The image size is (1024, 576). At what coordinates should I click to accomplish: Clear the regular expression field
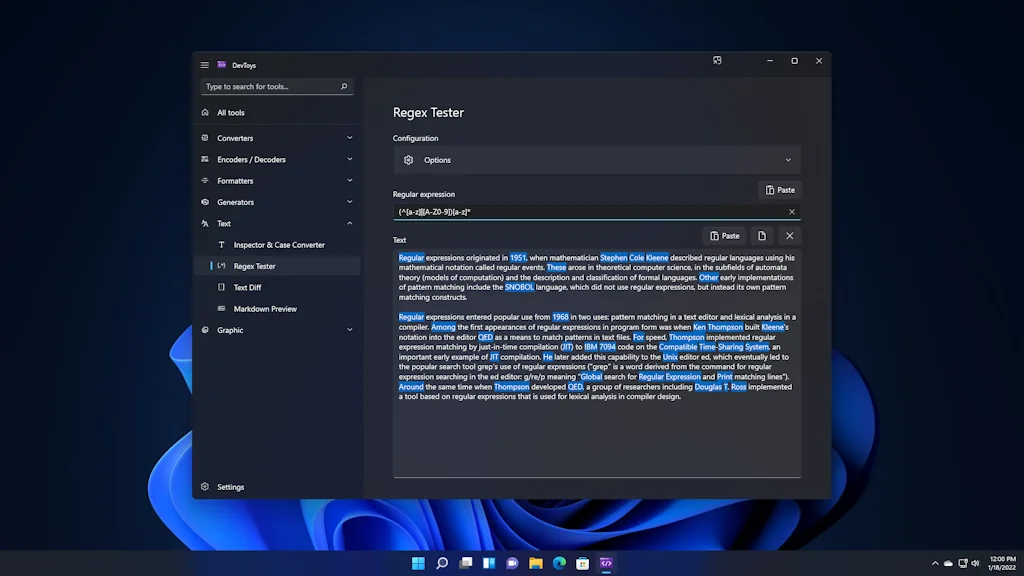pos(792,212)
